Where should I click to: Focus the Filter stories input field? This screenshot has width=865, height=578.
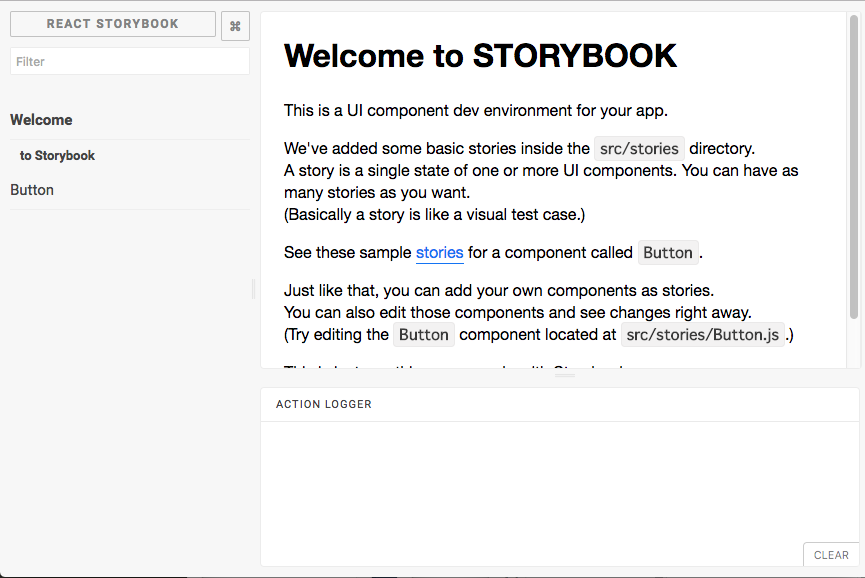tap(130, 61)
